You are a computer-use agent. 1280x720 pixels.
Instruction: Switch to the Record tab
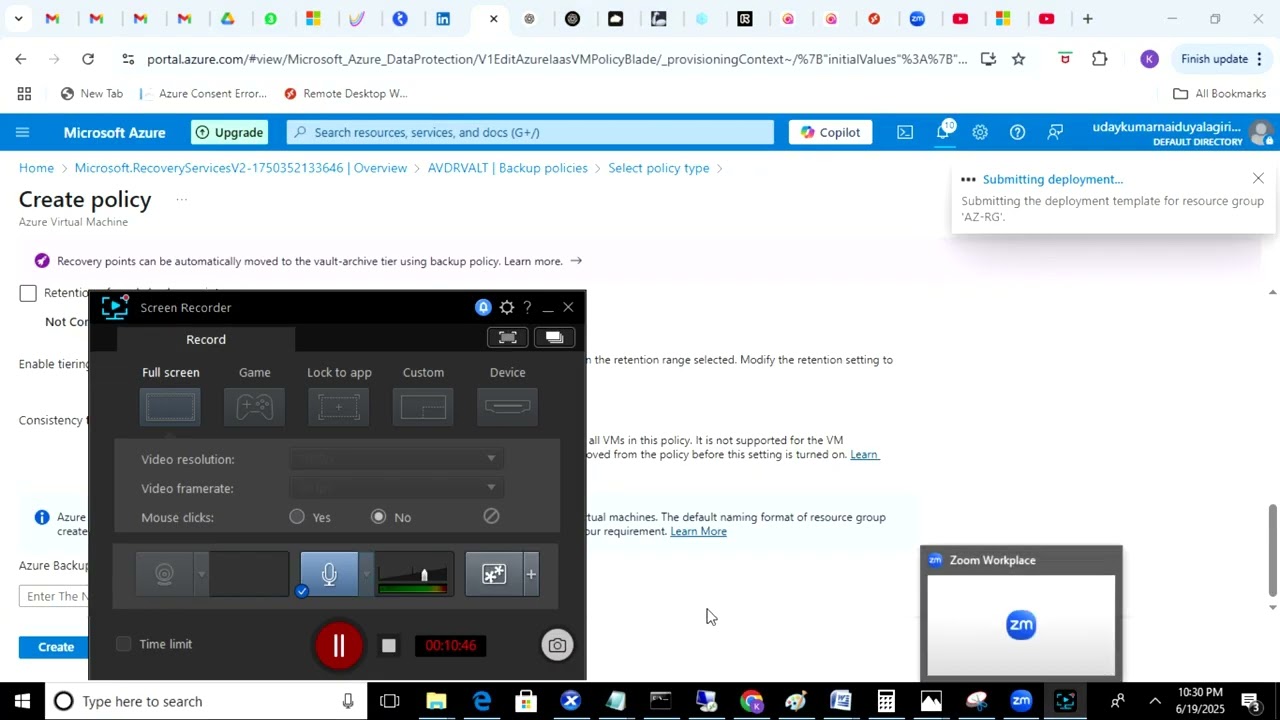tap(206, 339)
